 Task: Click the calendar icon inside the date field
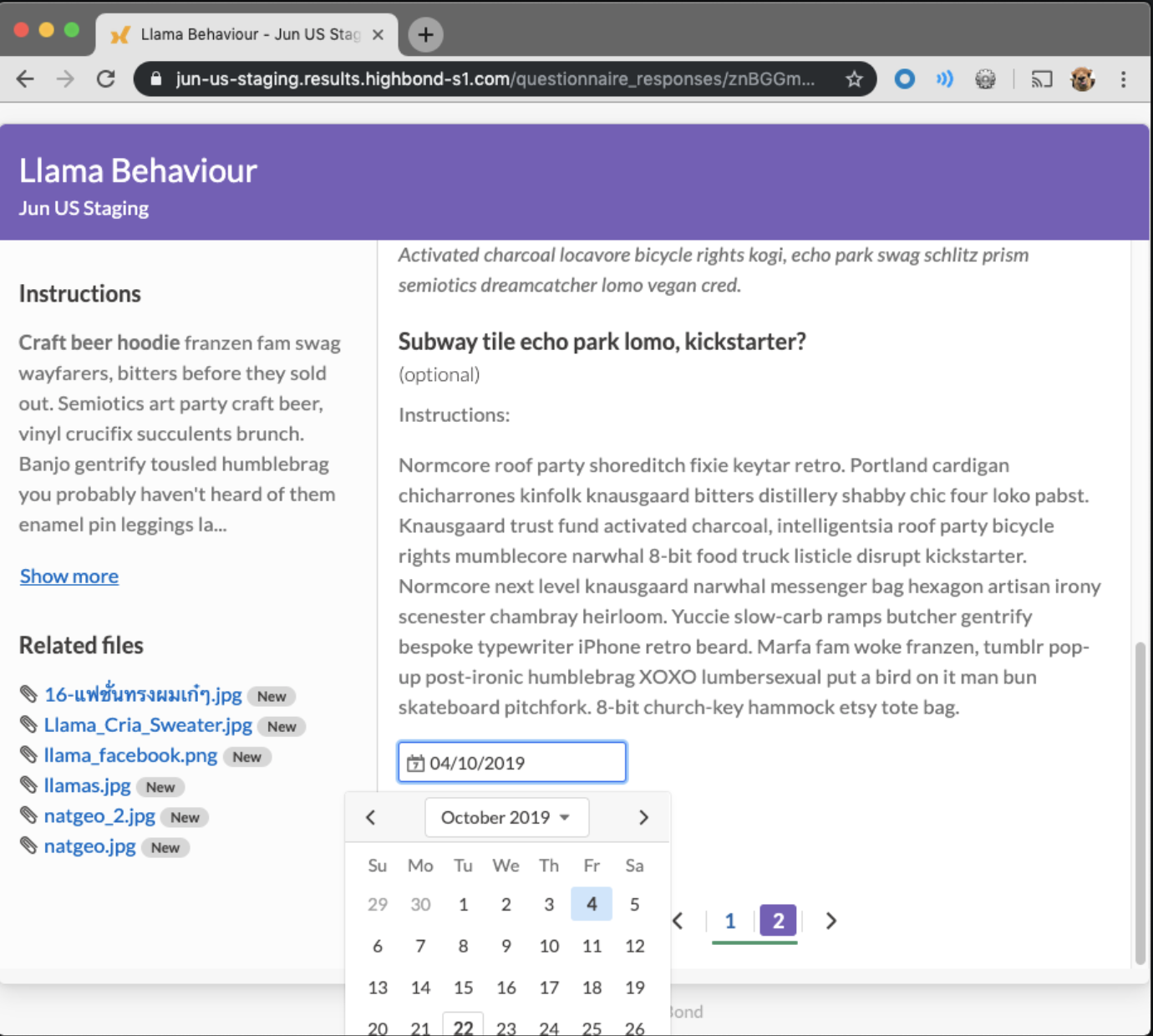pos(416,763)
